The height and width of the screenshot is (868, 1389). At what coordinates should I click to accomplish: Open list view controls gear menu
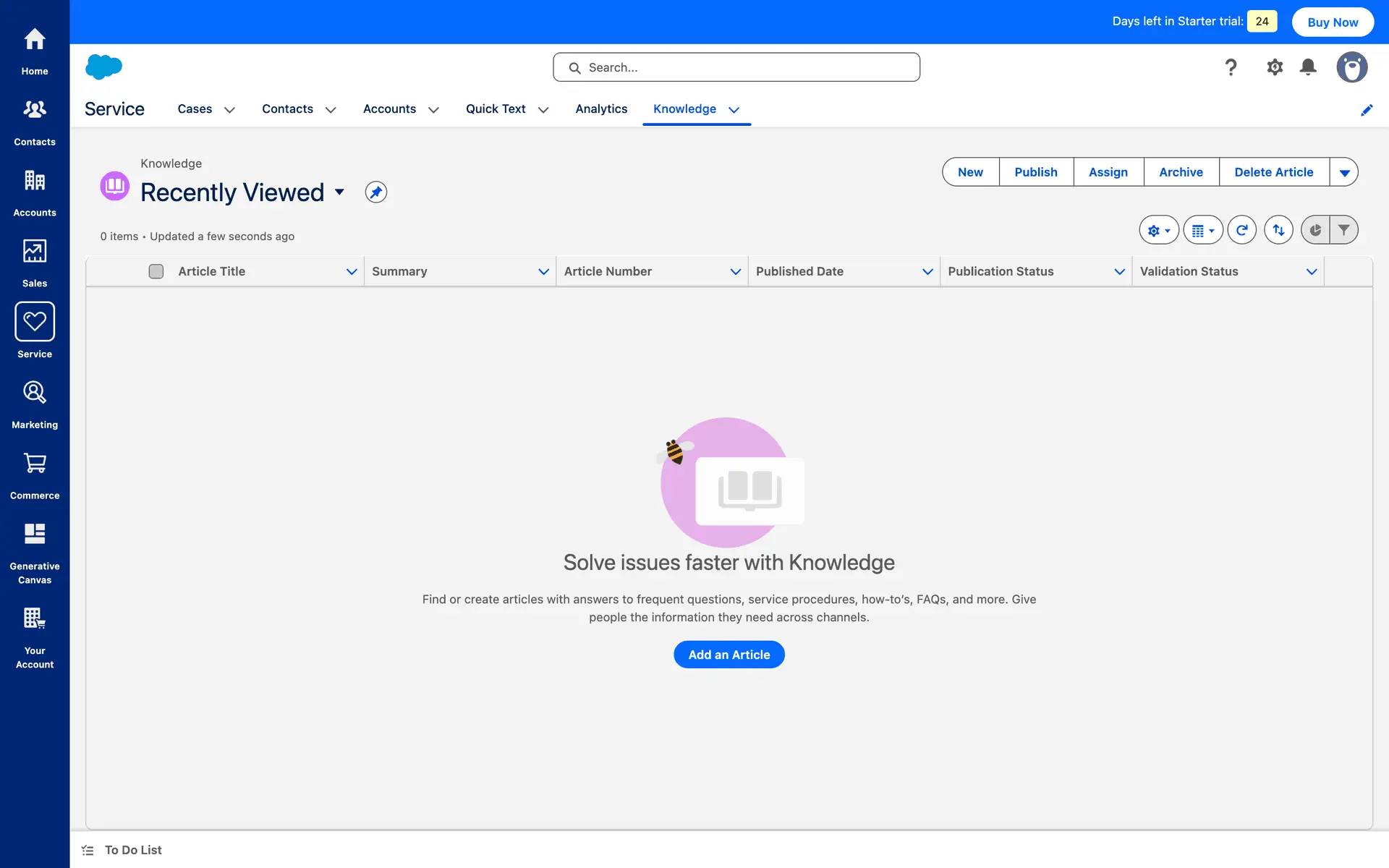(1158, 230)
